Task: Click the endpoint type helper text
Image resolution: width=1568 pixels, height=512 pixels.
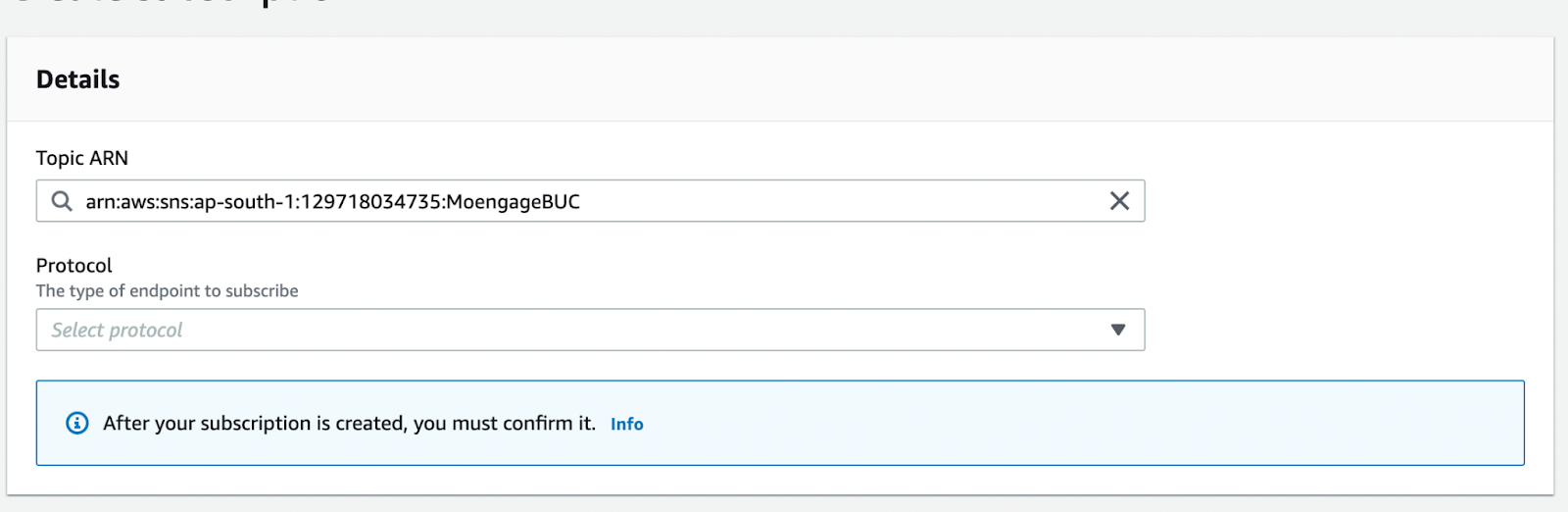Action: point(167,290)
